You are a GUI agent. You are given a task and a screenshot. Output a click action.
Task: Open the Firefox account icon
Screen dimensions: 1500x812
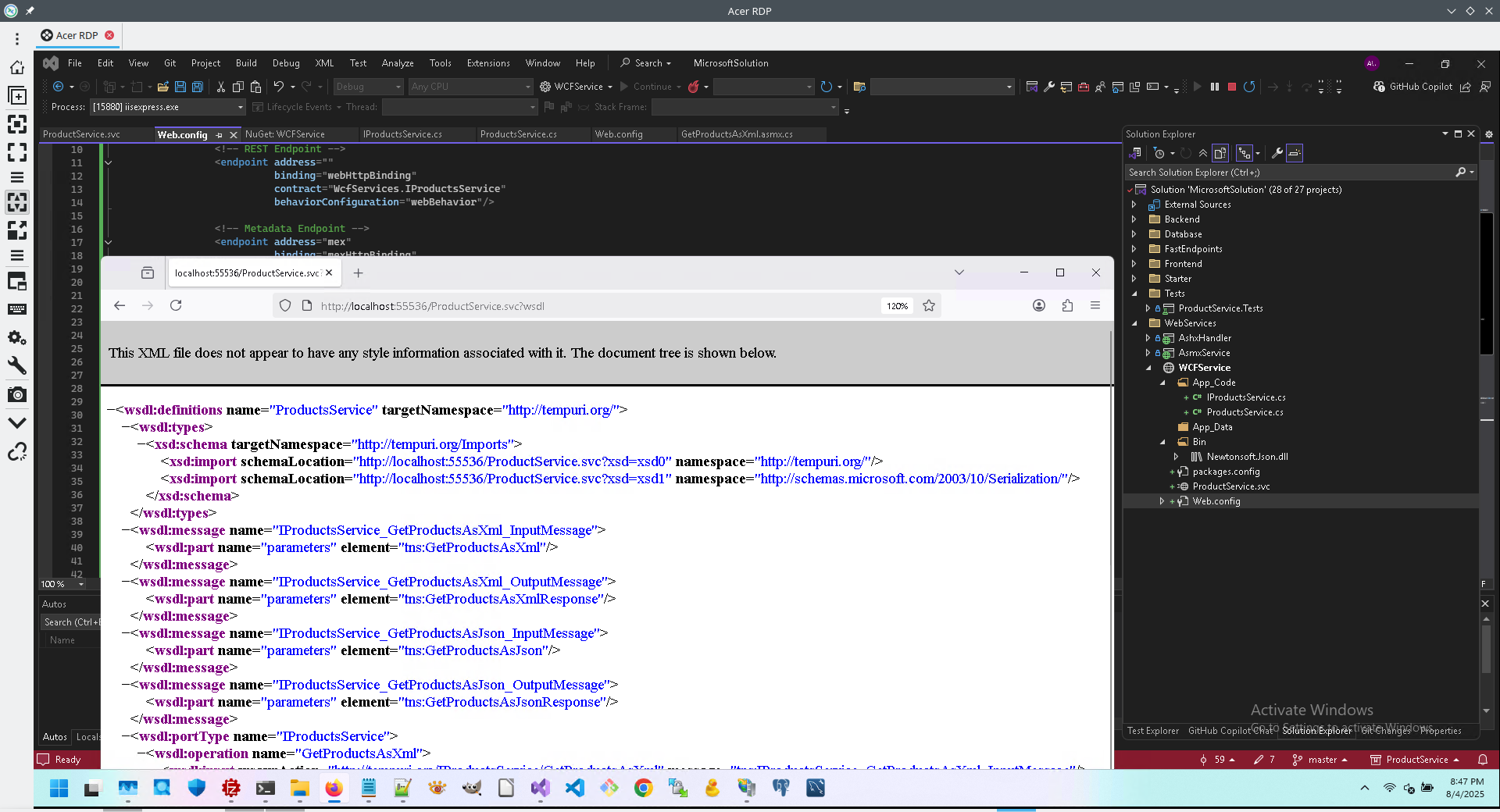(x=1039, y=305)
